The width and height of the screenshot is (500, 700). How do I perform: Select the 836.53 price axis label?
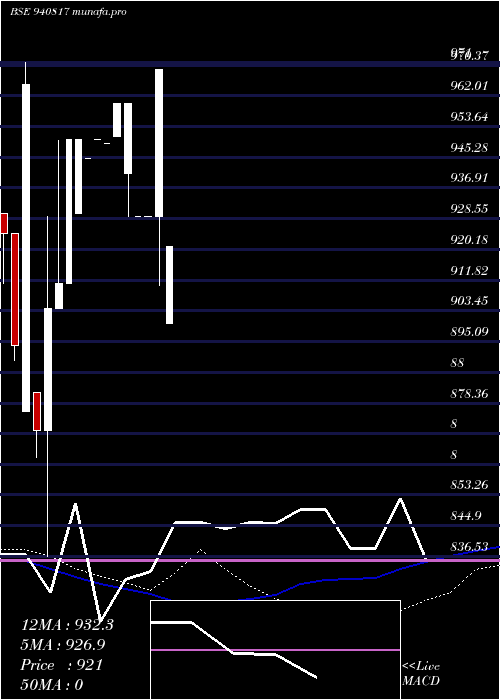click(x=469, y=547)
